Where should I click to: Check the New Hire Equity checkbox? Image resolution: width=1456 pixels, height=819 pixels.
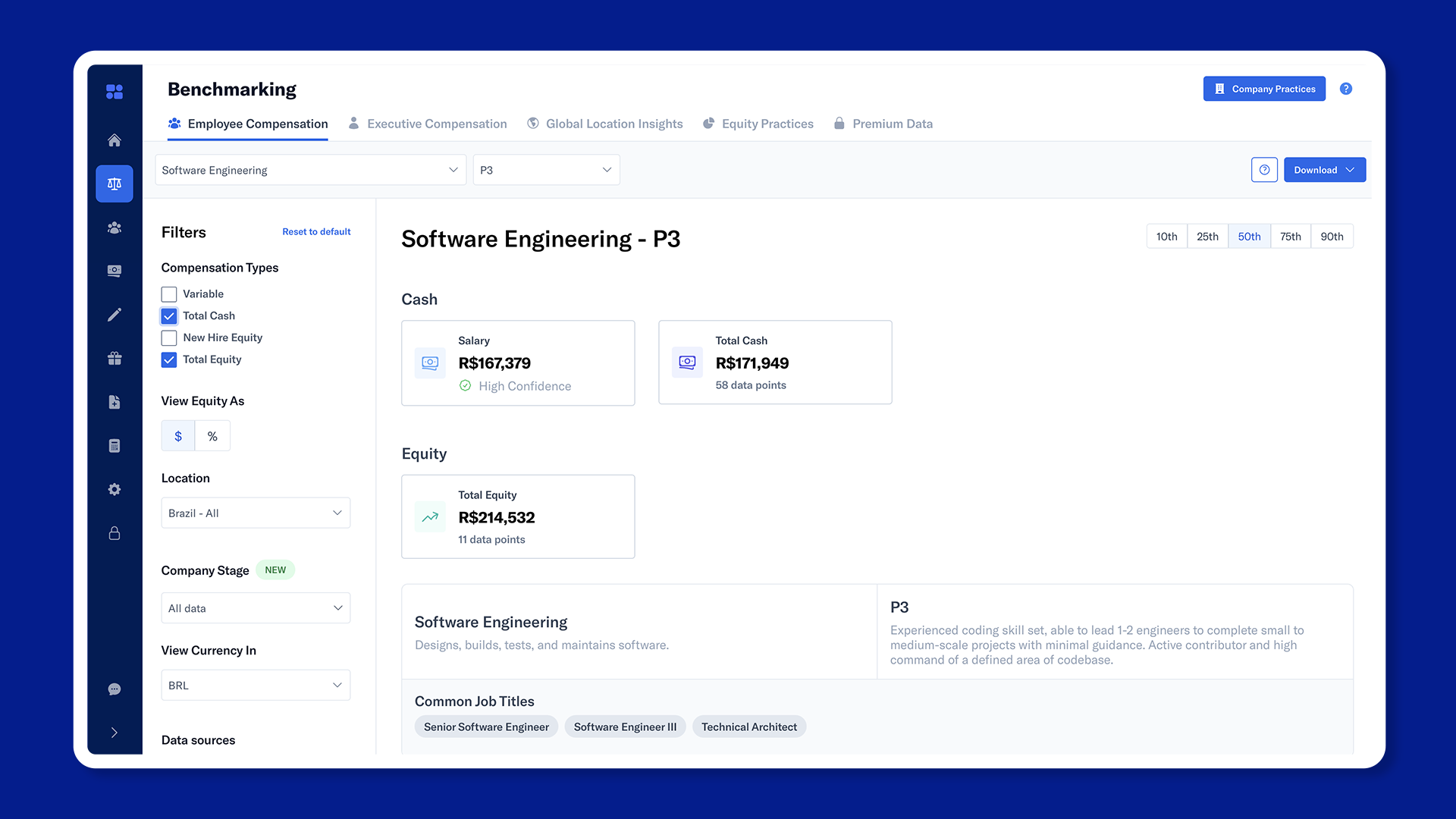(x=169, y=338)
